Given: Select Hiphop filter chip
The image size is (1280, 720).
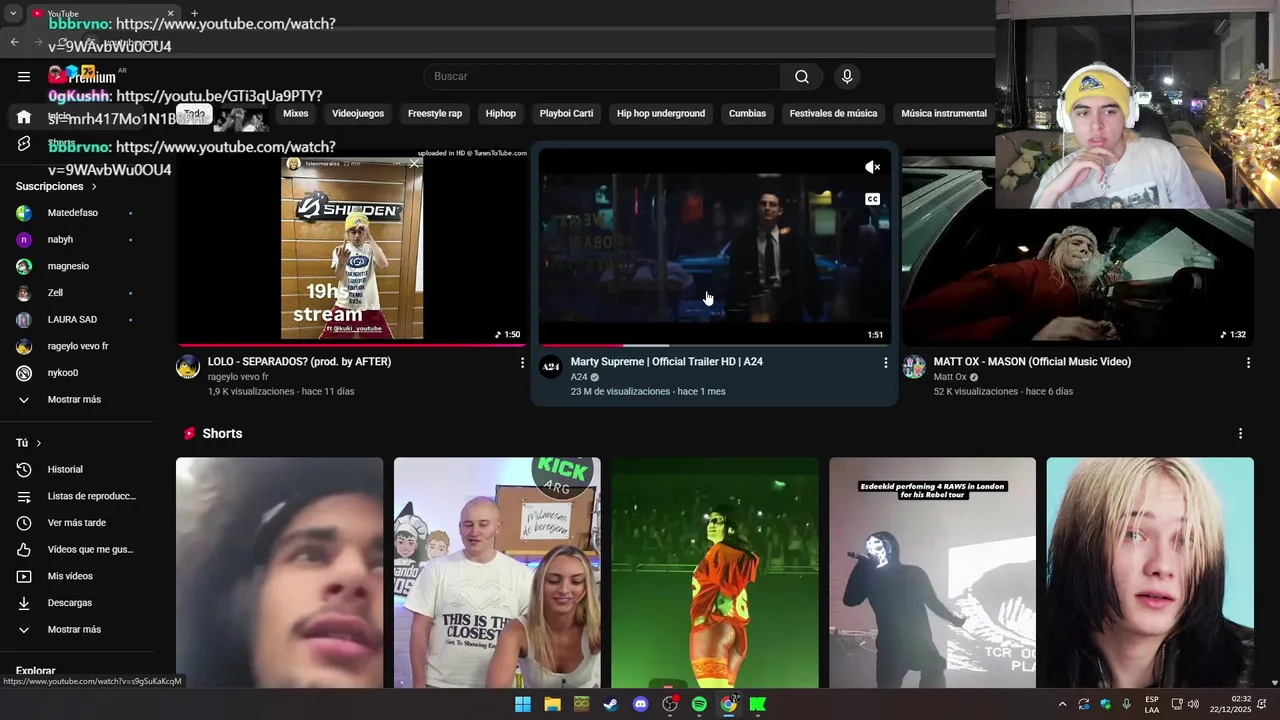Looking at the screenshot, I should [x=501, y=114].
